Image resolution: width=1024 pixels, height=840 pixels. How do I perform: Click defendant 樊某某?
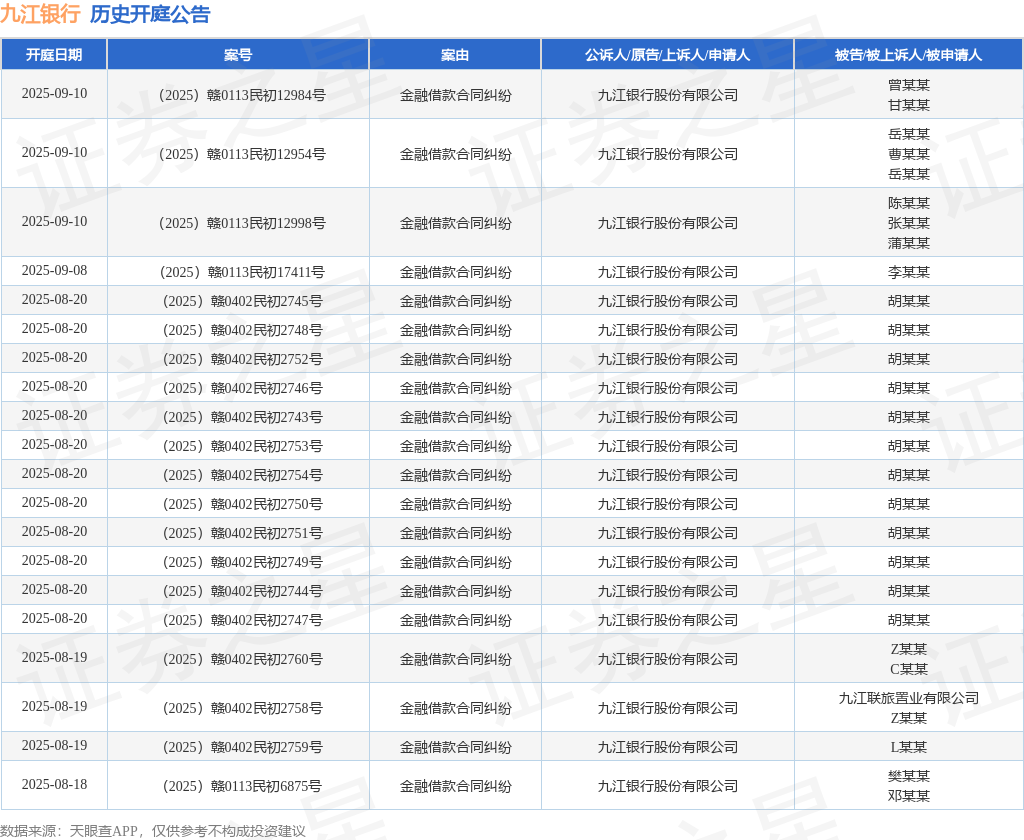908,776
